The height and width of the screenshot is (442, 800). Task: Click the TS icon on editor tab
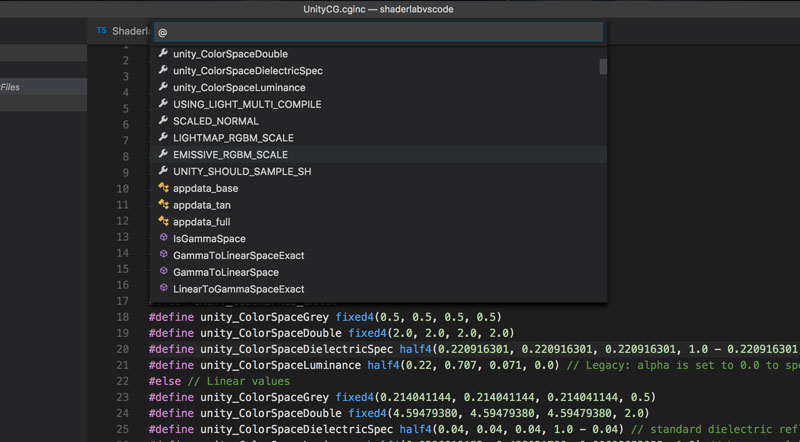click(x=102, y=31)
